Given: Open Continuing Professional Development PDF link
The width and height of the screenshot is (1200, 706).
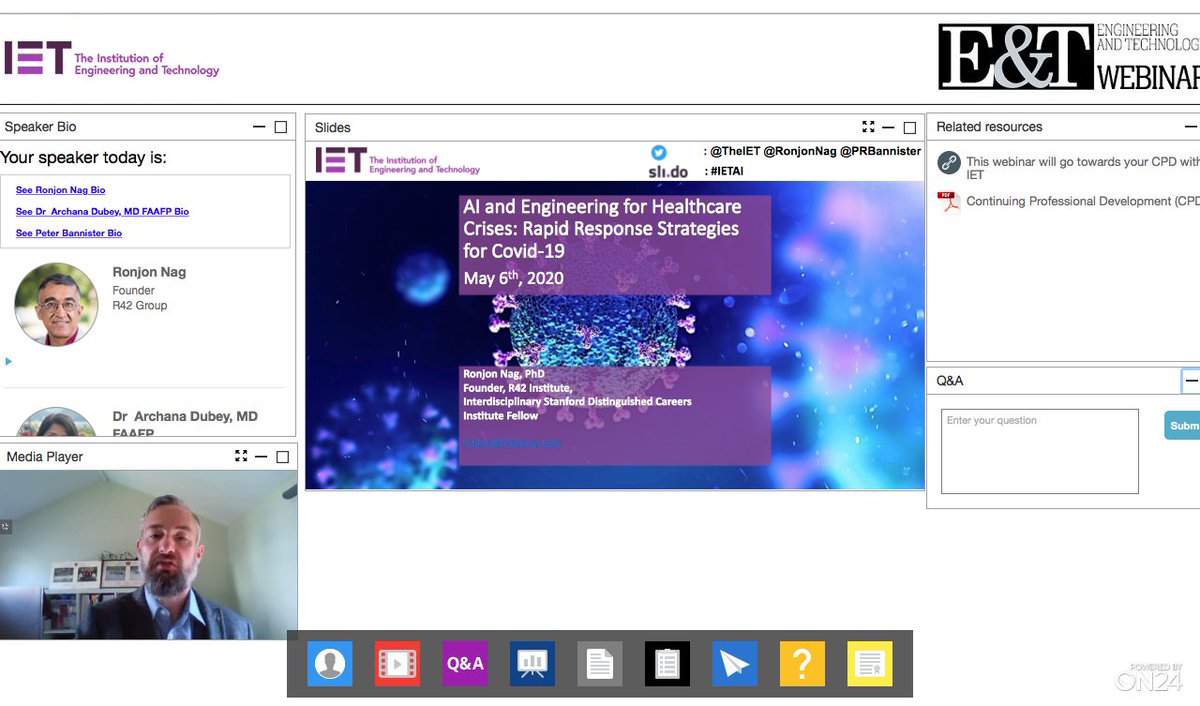Looking at the screenshot, I should click(1083, 201).
